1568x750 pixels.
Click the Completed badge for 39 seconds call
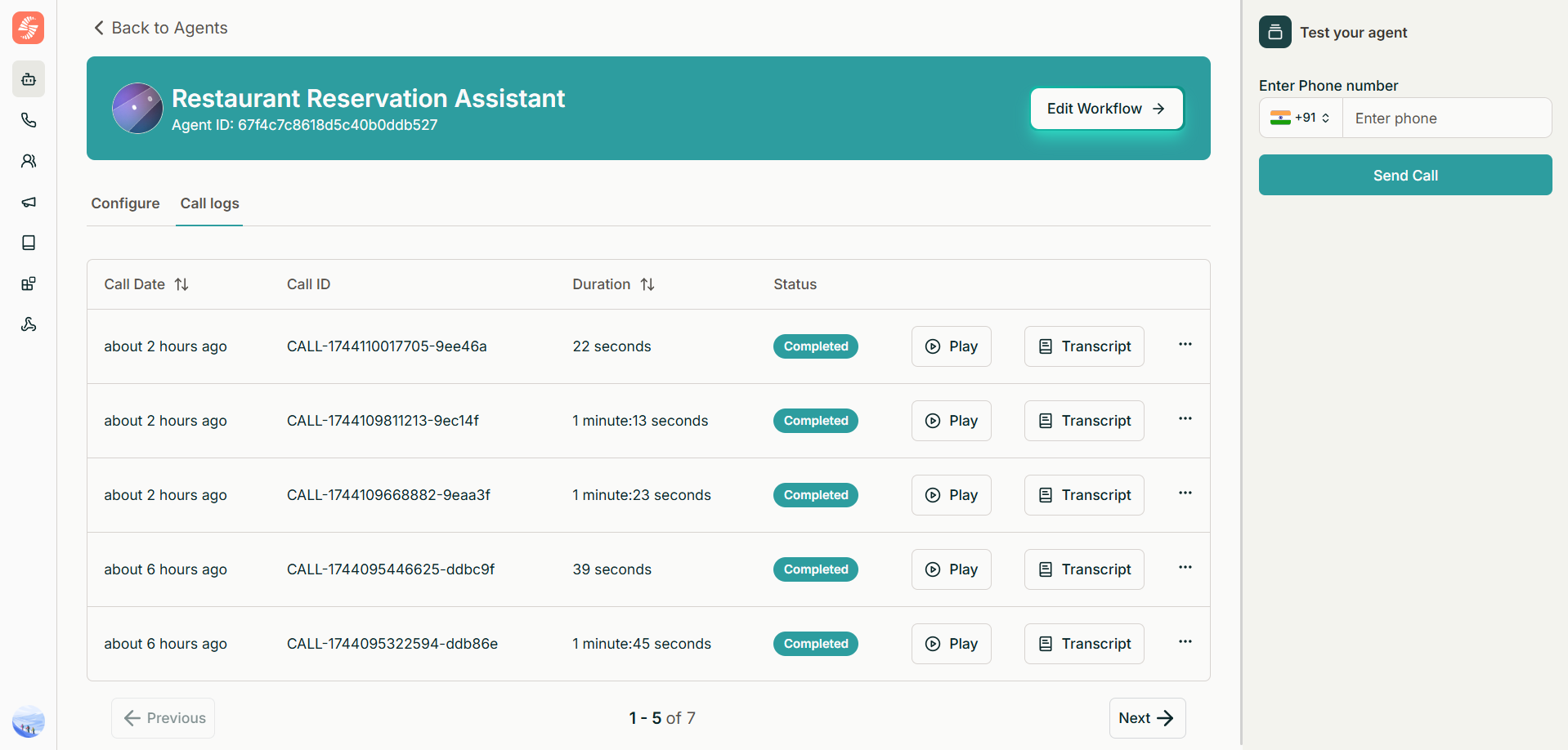click(816, 569)
